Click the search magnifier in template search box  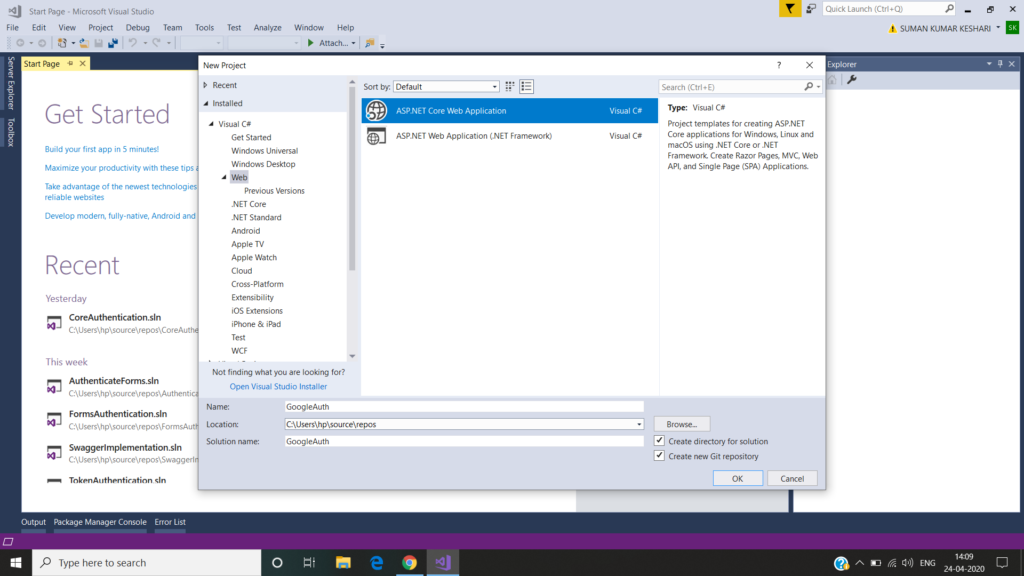pyautogui.click(x=808, y=87)
